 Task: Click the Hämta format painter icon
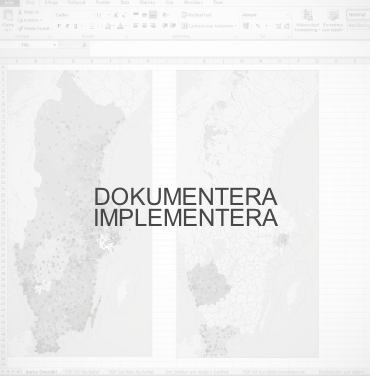coord(20,28)
